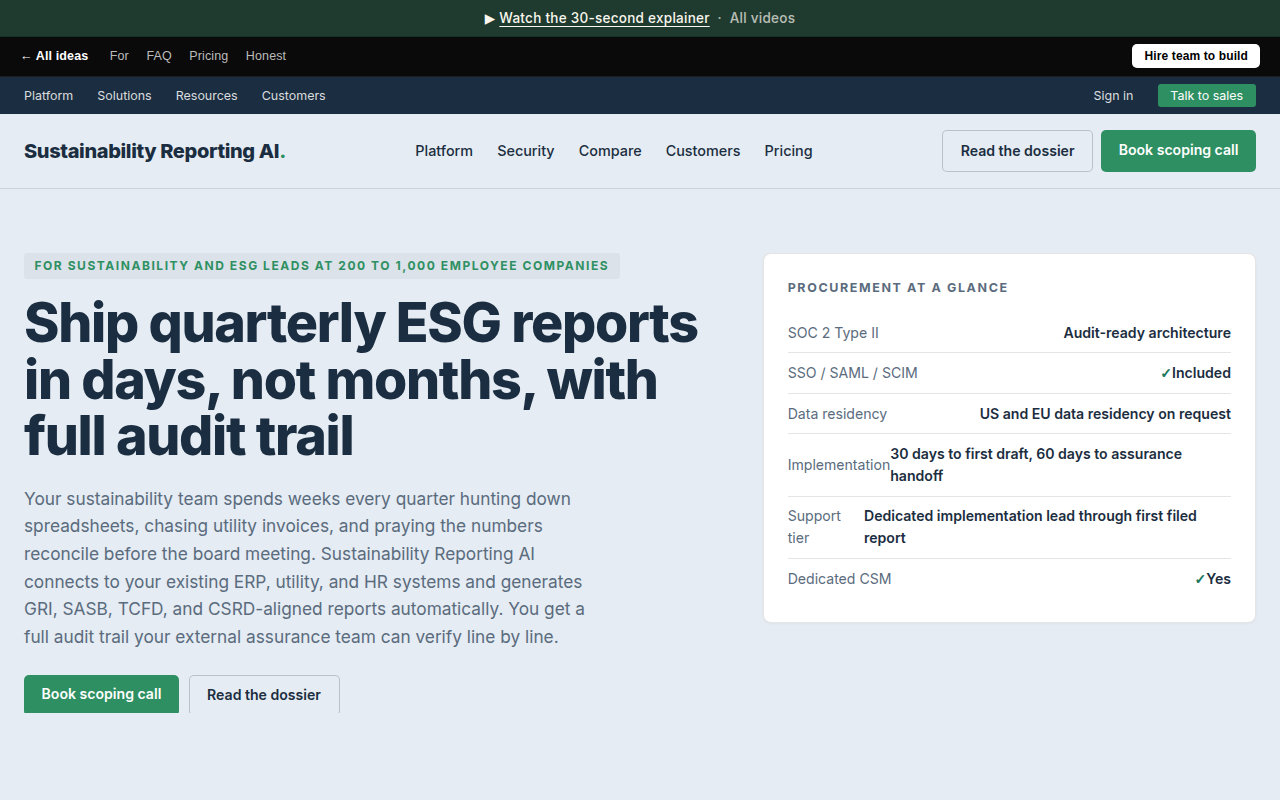Open the 'All videos' link
The width and height of the screenshot is (1280, 800).
pos(762,18)
